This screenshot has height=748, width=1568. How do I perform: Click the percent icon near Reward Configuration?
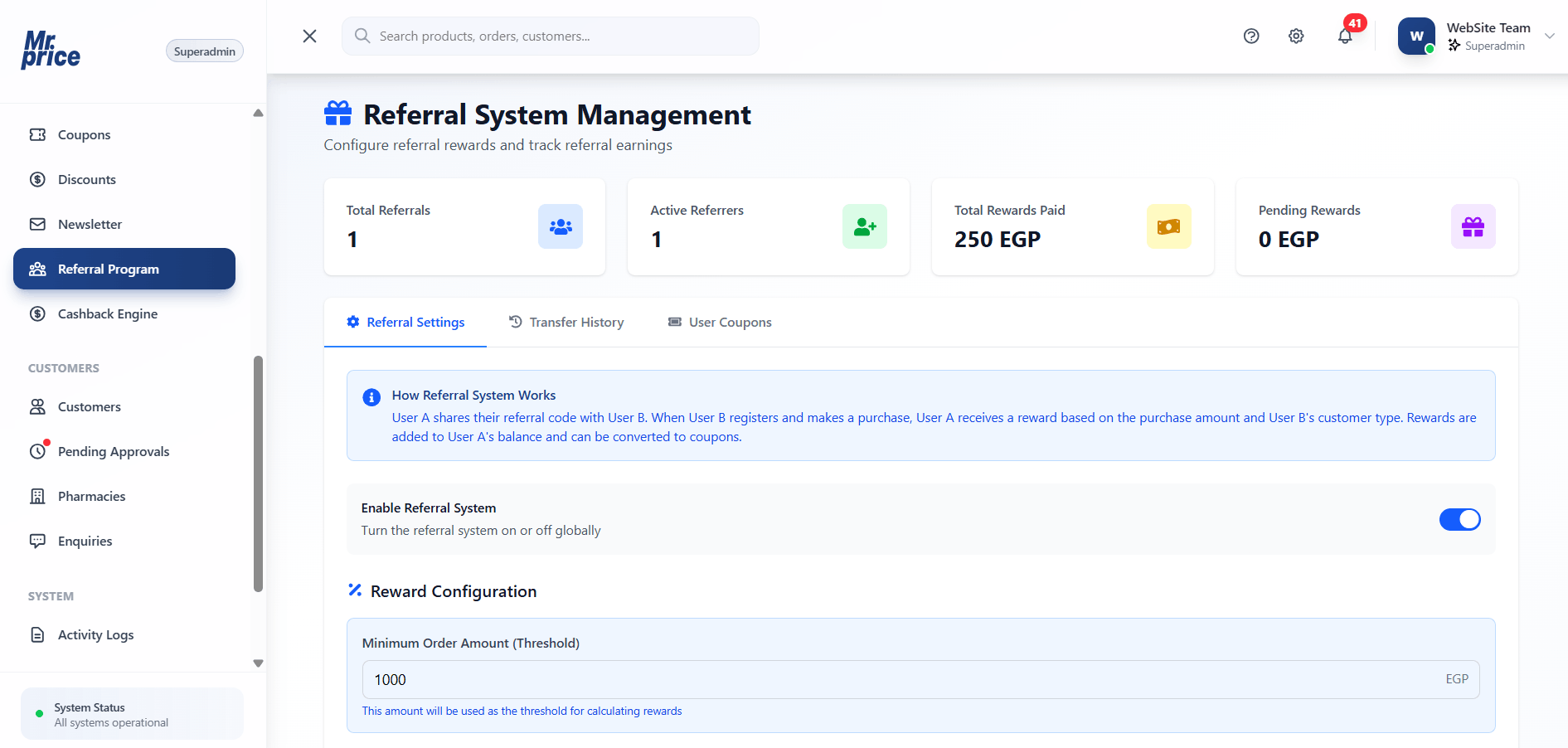click(x=355, y=590)
